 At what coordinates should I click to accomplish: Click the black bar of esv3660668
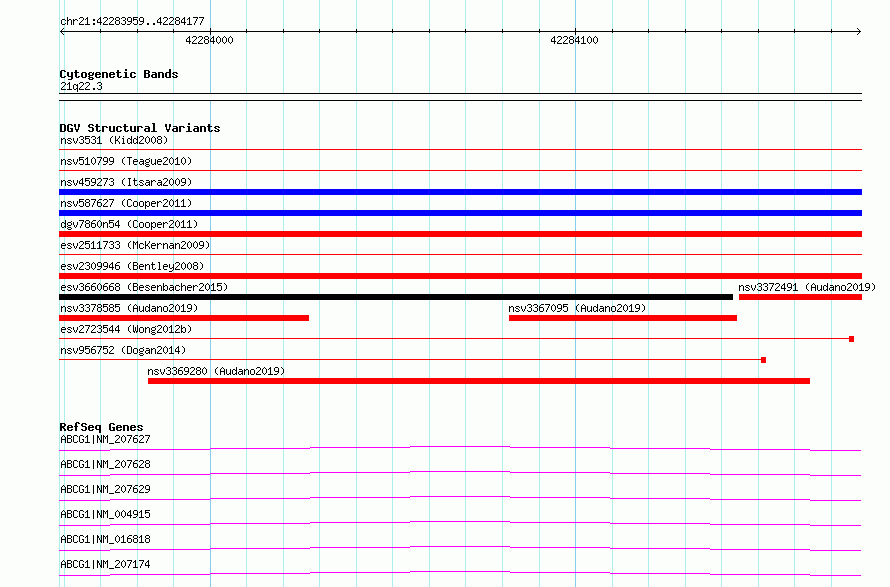(x=396, y=297)
